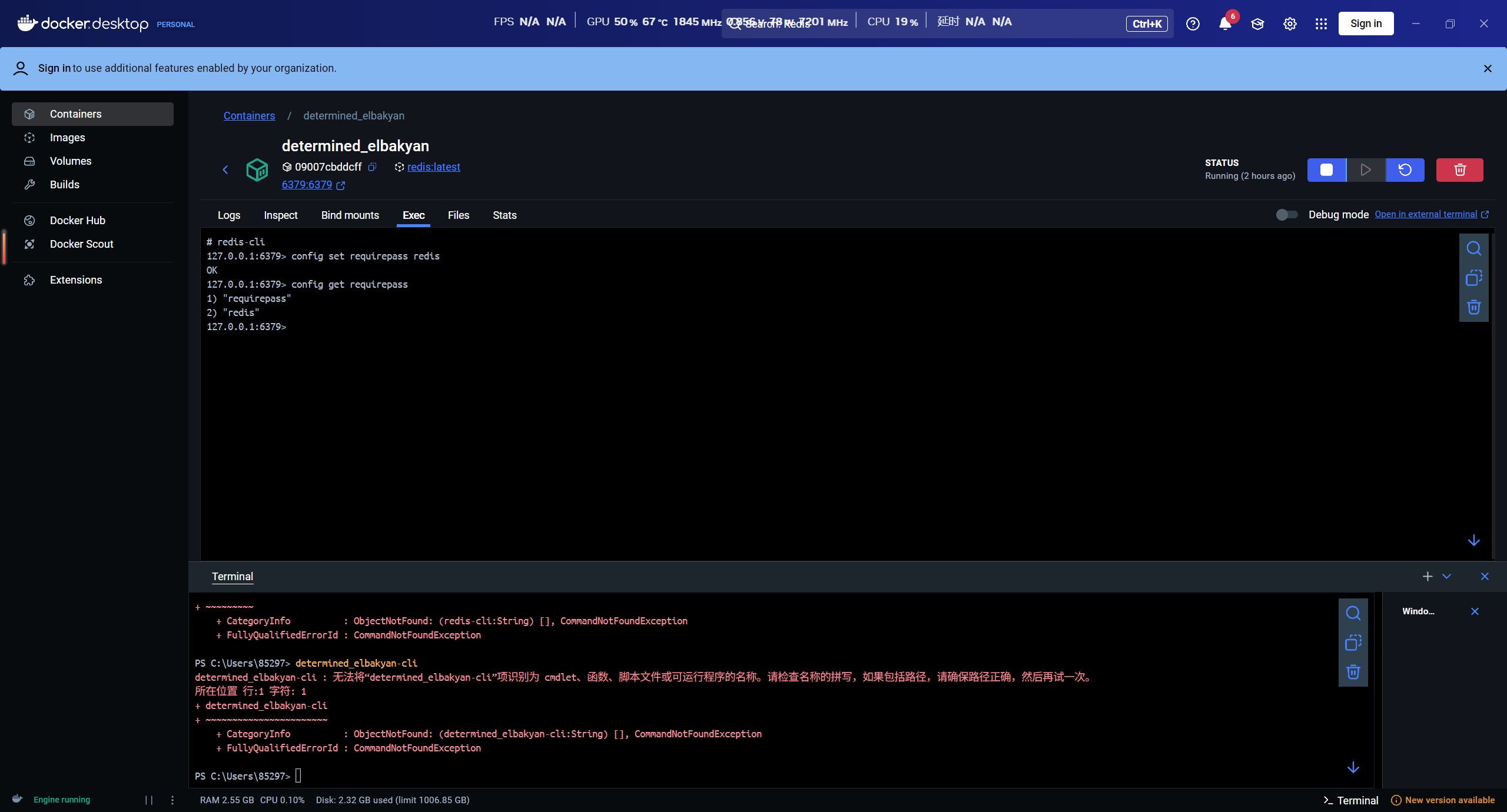Search in the Exec terminal output
Viewport: 1507px width, 812px height.
click(1473, 248)
